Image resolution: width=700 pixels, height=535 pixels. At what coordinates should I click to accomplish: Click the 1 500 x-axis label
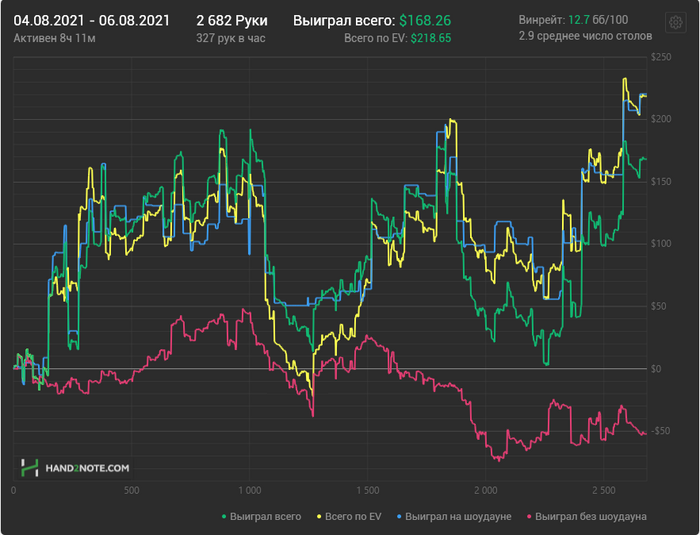(x=367, y=490)
